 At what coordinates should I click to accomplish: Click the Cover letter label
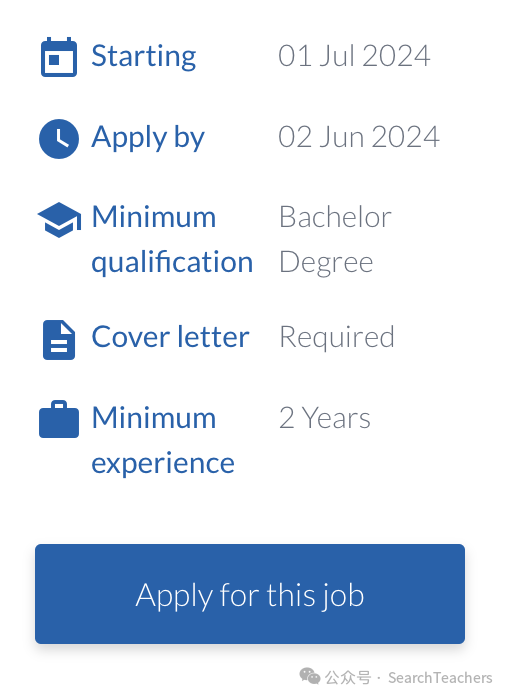(x=170, y=337)
